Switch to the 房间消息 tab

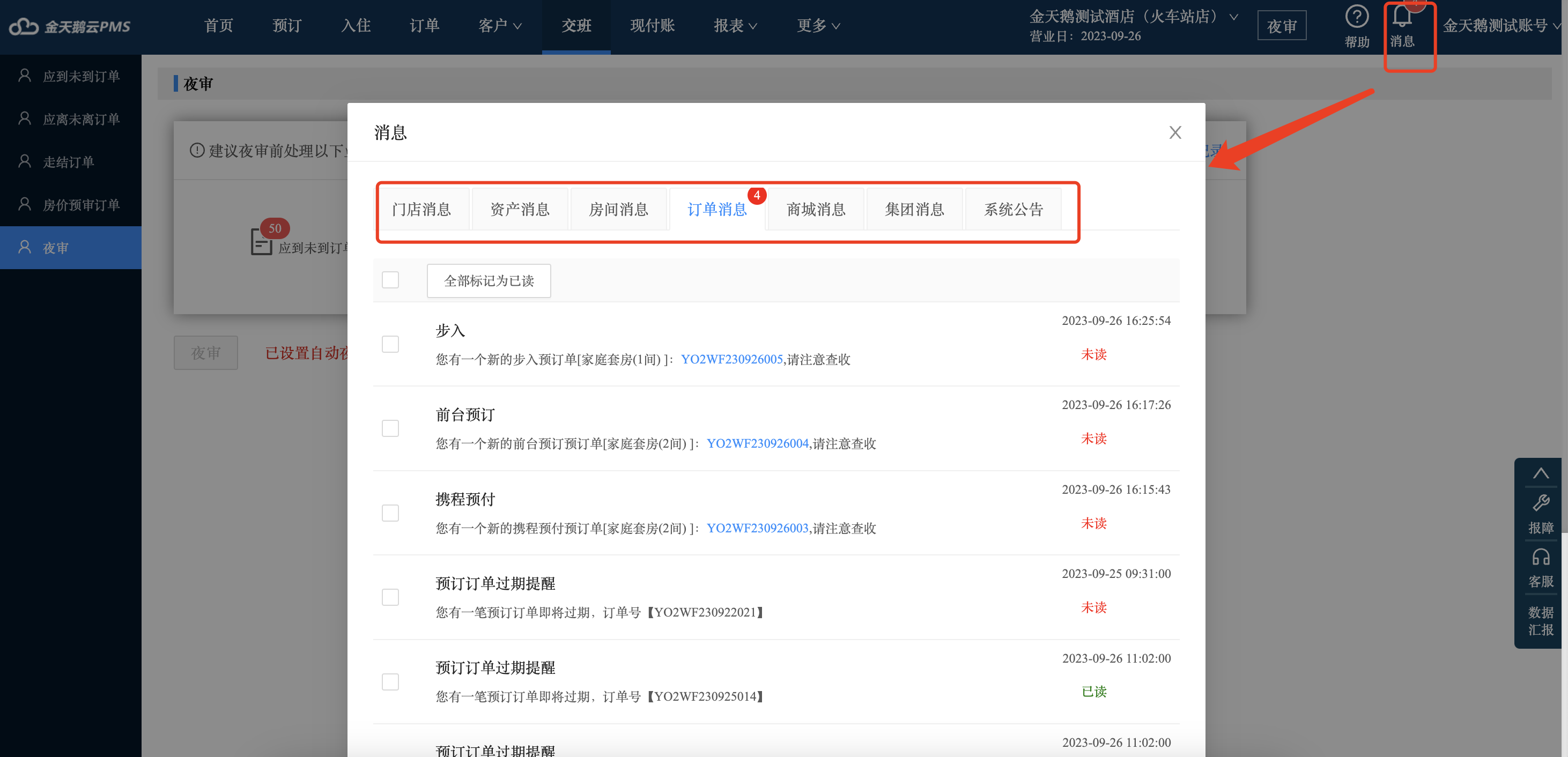(618, 209)
